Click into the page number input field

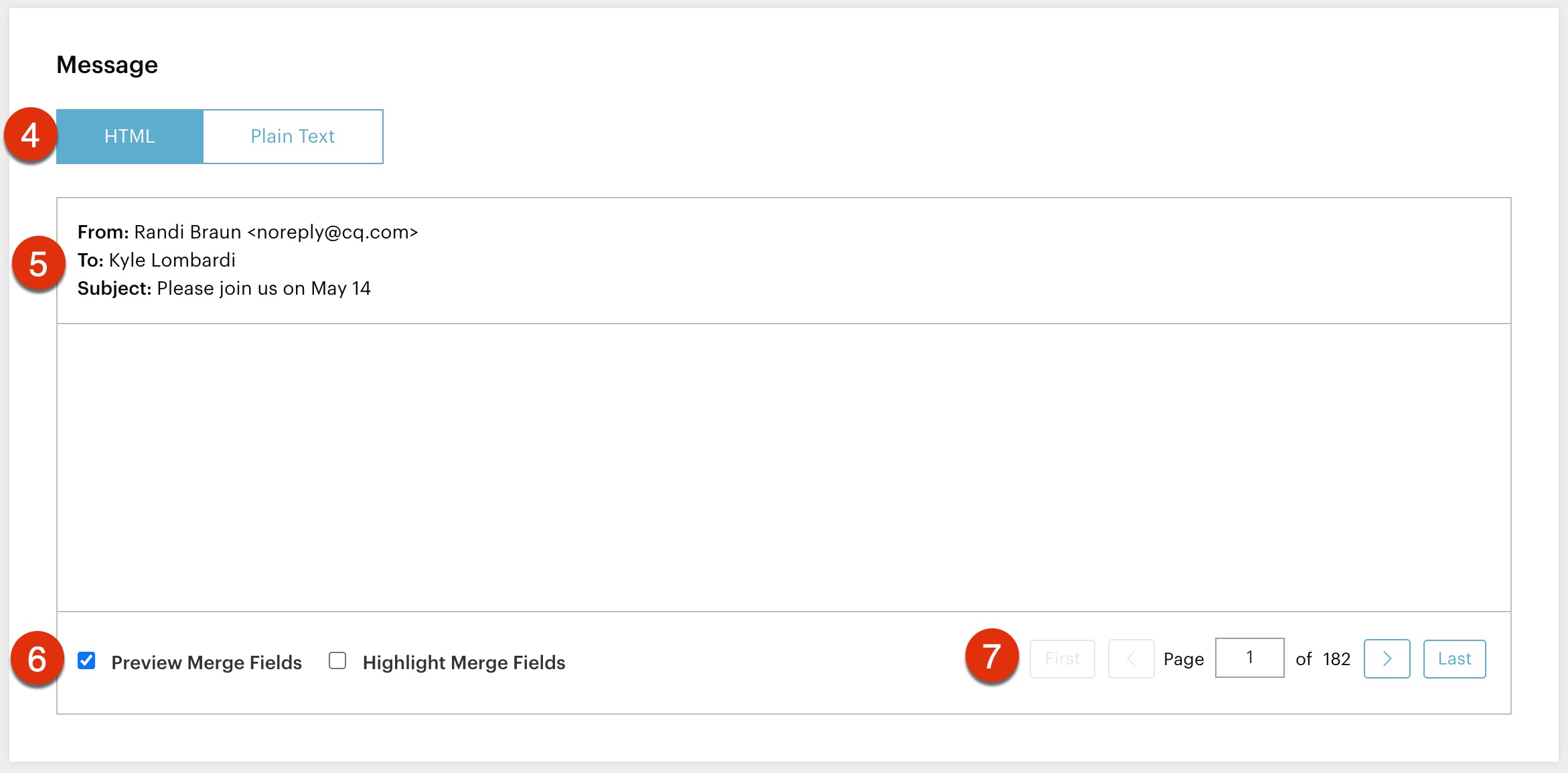(x=1249, y=658)
